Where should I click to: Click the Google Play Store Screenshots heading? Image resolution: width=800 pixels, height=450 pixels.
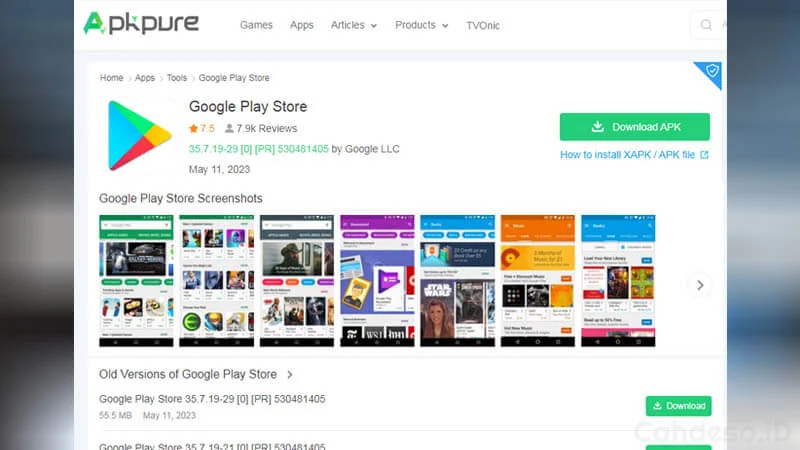click(x=181, y=198)
